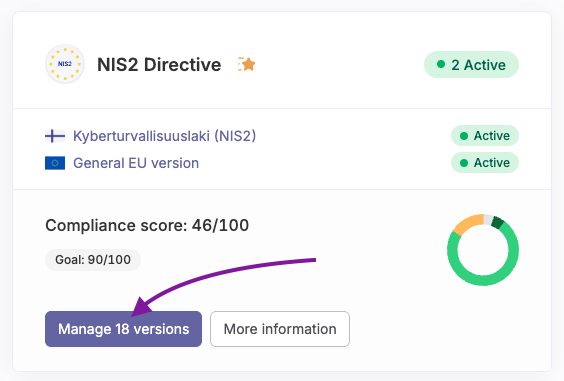Click Compliance score: 46/100 text
Viewport: 564px width, 381px height.
tap(147, 226)
